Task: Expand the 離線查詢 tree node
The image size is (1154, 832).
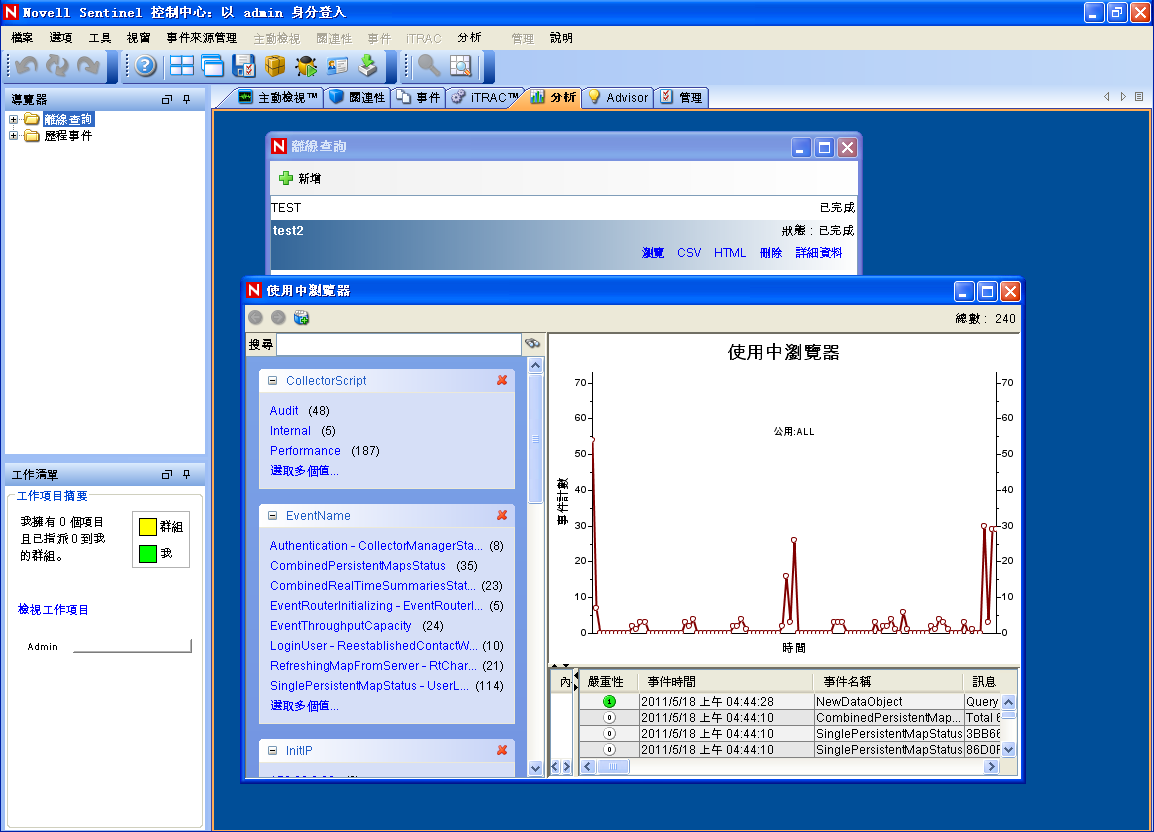Action: 14,120
